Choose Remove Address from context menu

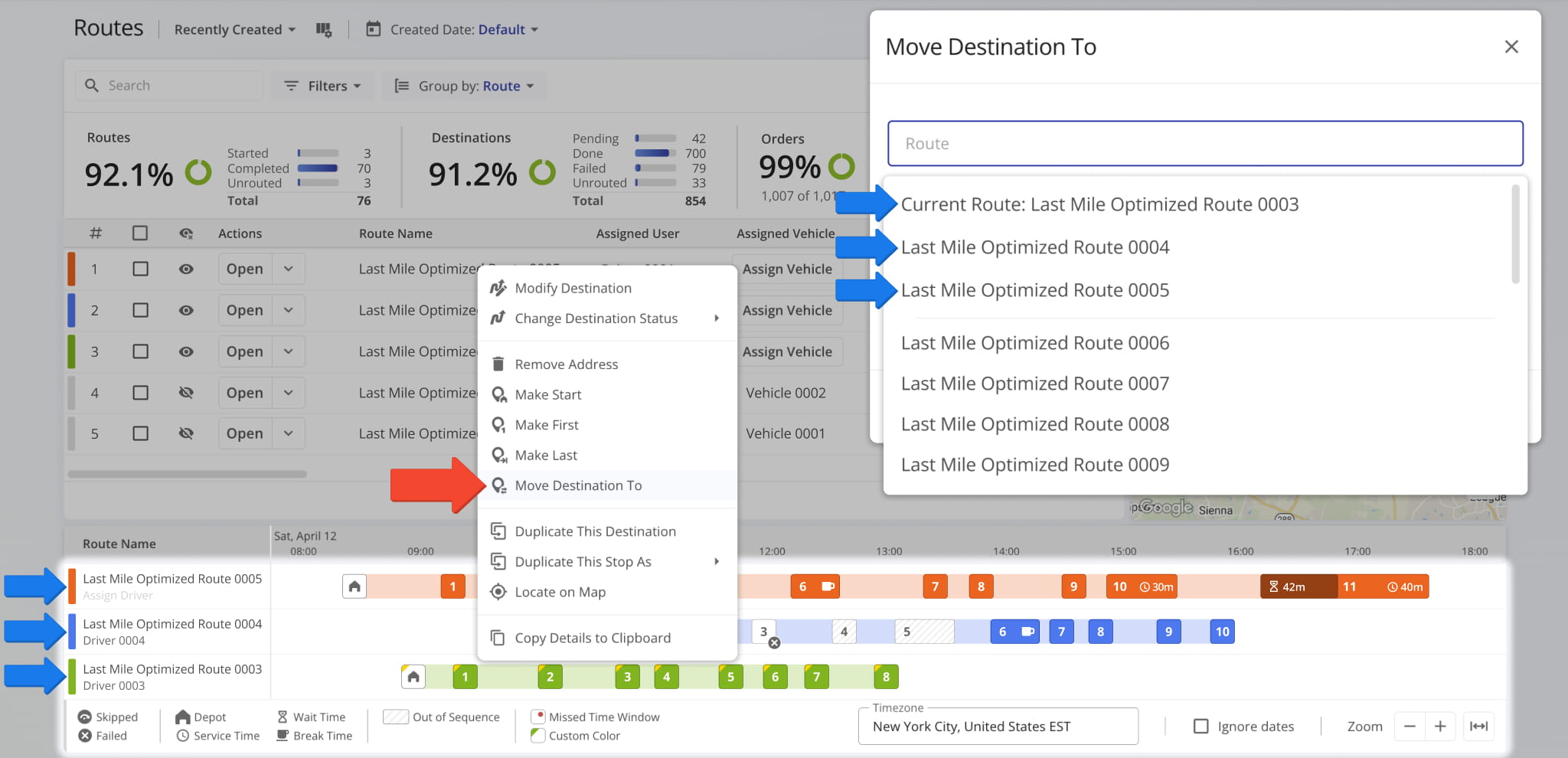coord(566,364)
